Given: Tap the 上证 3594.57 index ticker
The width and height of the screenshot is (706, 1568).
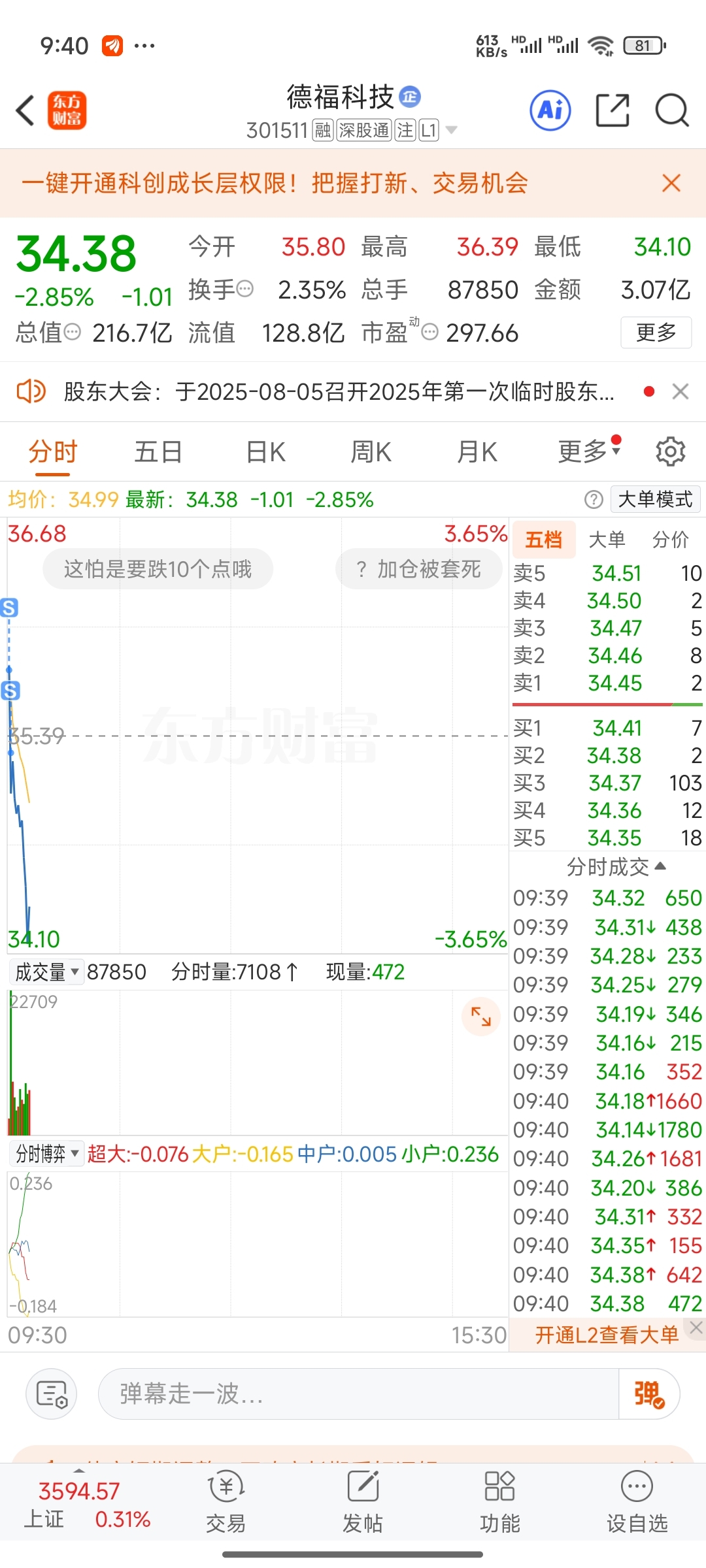Looking at the screenshot, I should [x=86, y=1505].
